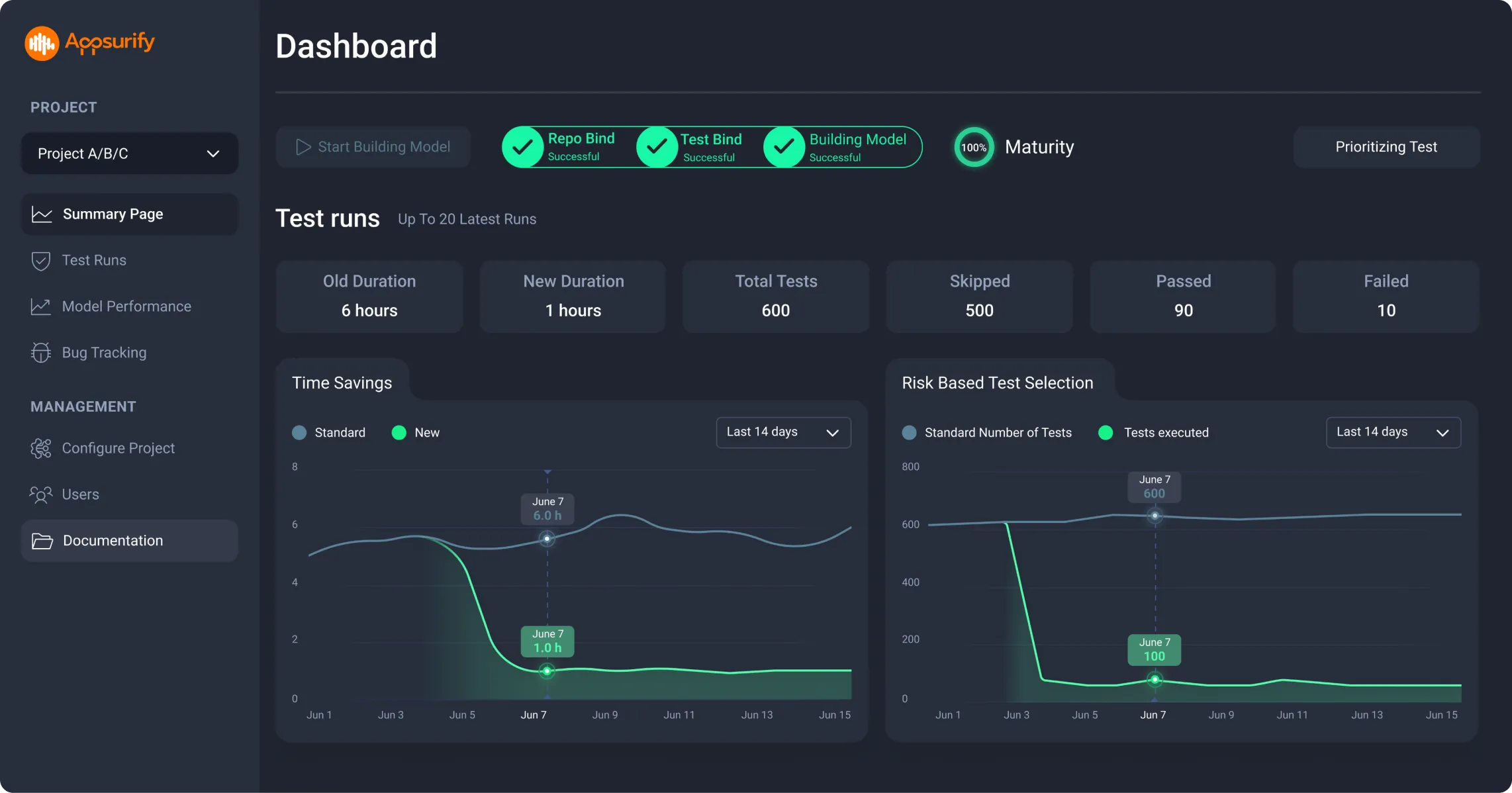This screenshot has height=793, width=1512.
Task: Click the 100% Maturity progress ring
Action: [973, 147]
